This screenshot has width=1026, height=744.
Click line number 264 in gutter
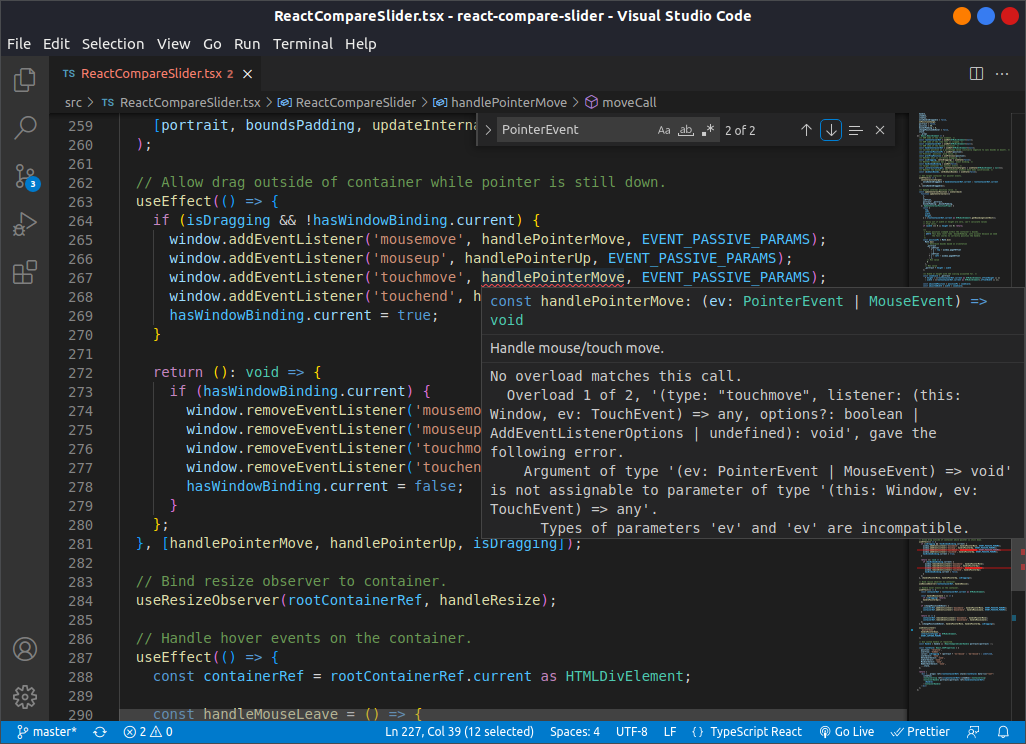coord(80,221)
